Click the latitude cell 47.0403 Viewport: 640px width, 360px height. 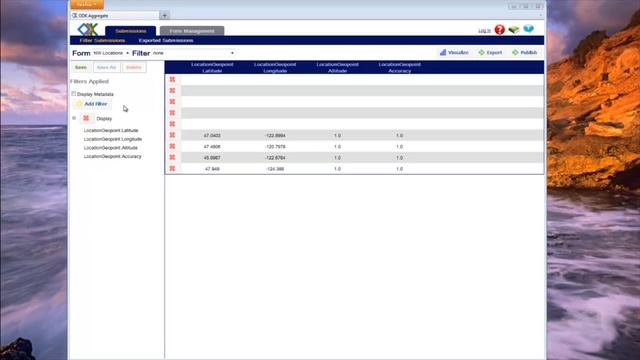(x=212, y=136)
